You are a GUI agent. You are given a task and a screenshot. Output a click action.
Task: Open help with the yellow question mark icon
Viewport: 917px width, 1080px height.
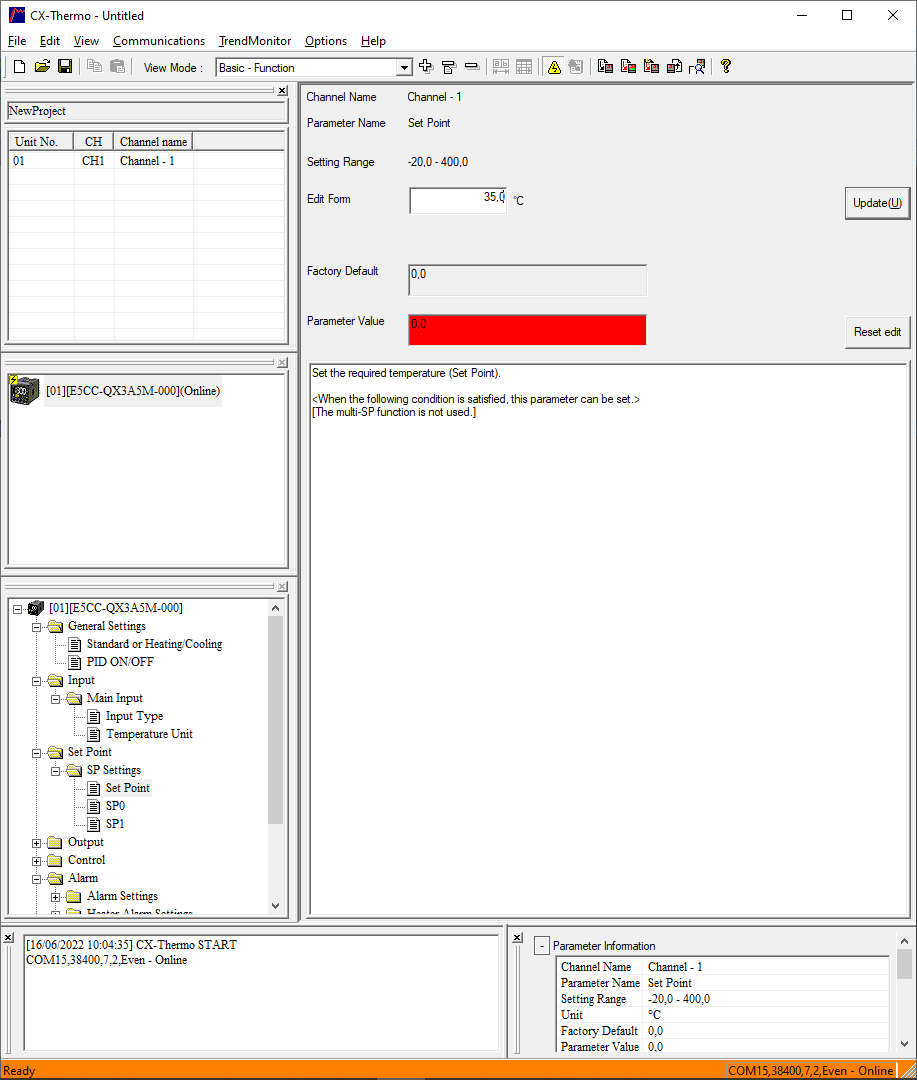point(725,67)
